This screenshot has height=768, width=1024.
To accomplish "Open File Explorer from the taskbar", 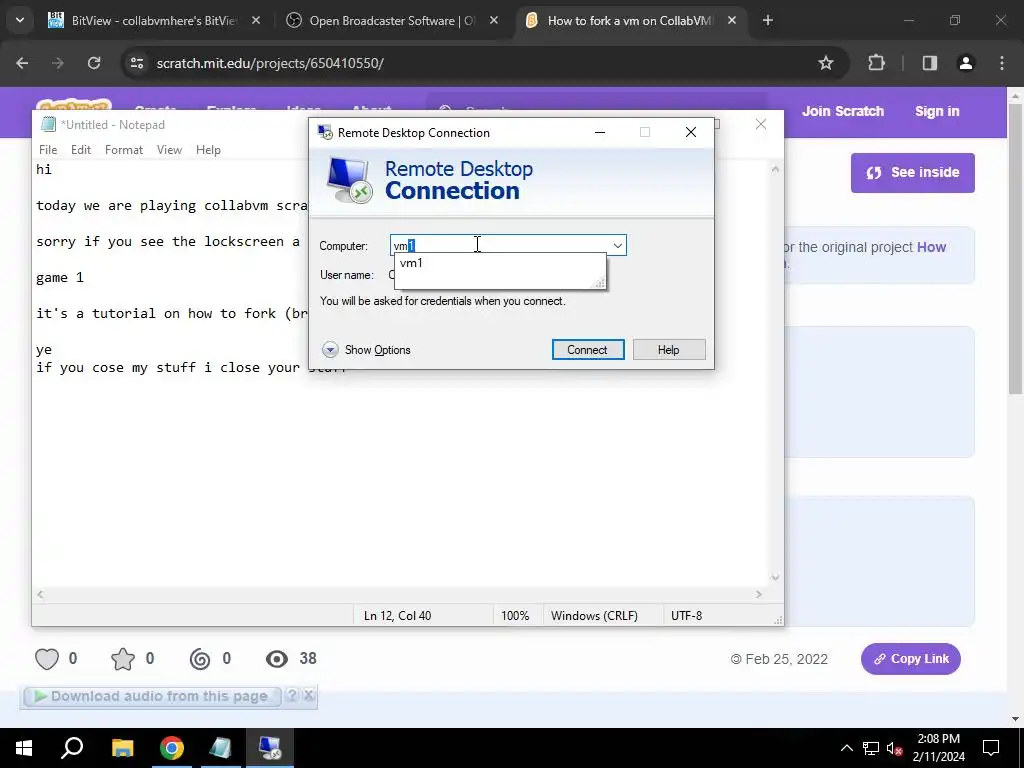I will pyautogui.click(x=122, y=748).
